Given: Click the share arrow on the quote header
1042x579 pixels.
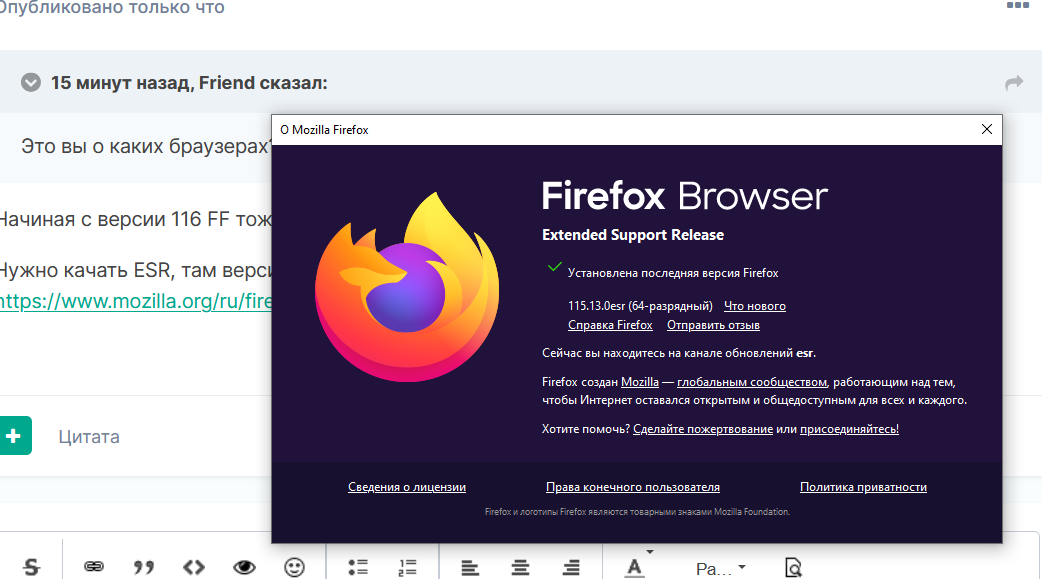Looking at the screenshot, I should pyautogui.click(x=1014, y=83).
